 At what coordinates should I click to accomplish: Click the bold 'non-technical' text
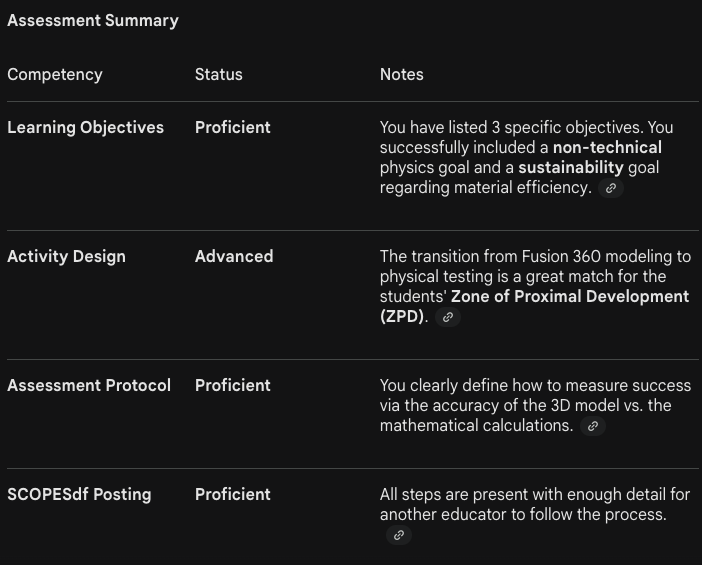point(607,147)
